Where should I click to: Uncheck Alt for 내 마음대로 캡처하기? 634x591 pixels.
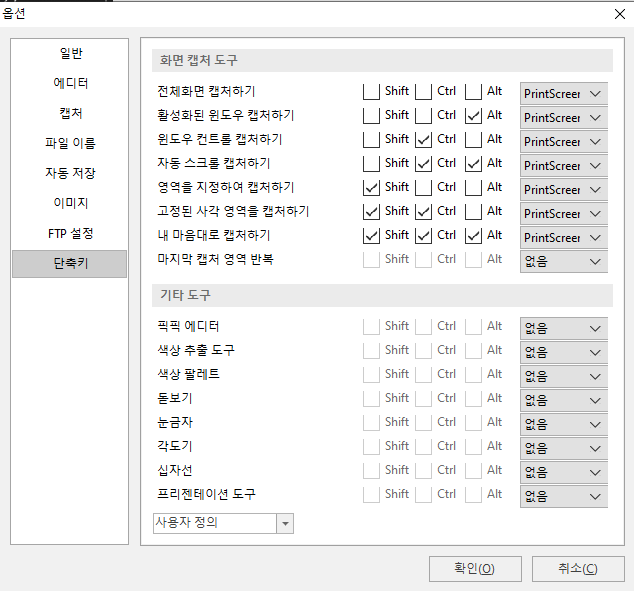click(473, 235)
